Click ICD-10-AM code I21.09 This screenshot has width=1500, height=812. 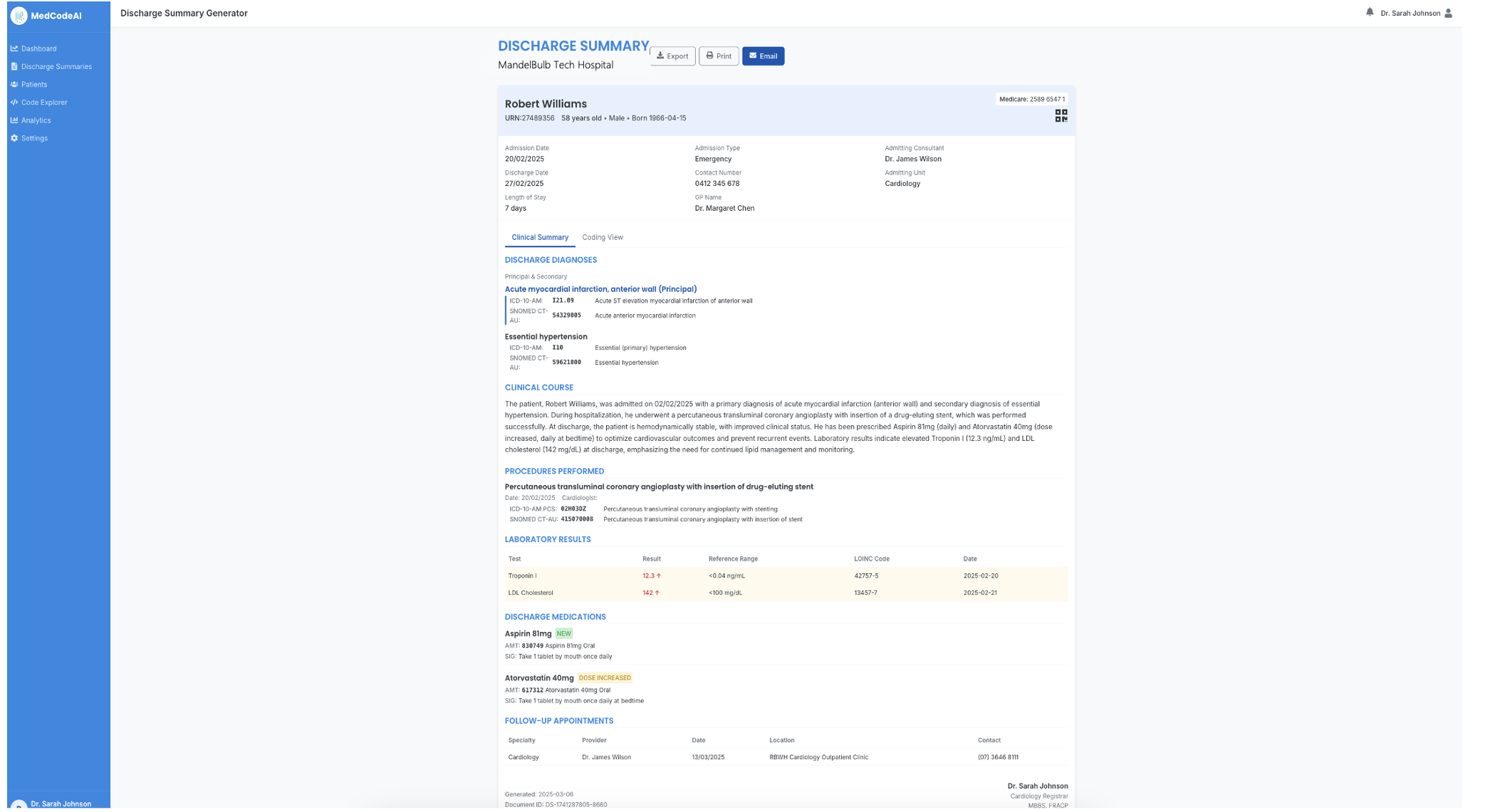[x=563, y=301]
